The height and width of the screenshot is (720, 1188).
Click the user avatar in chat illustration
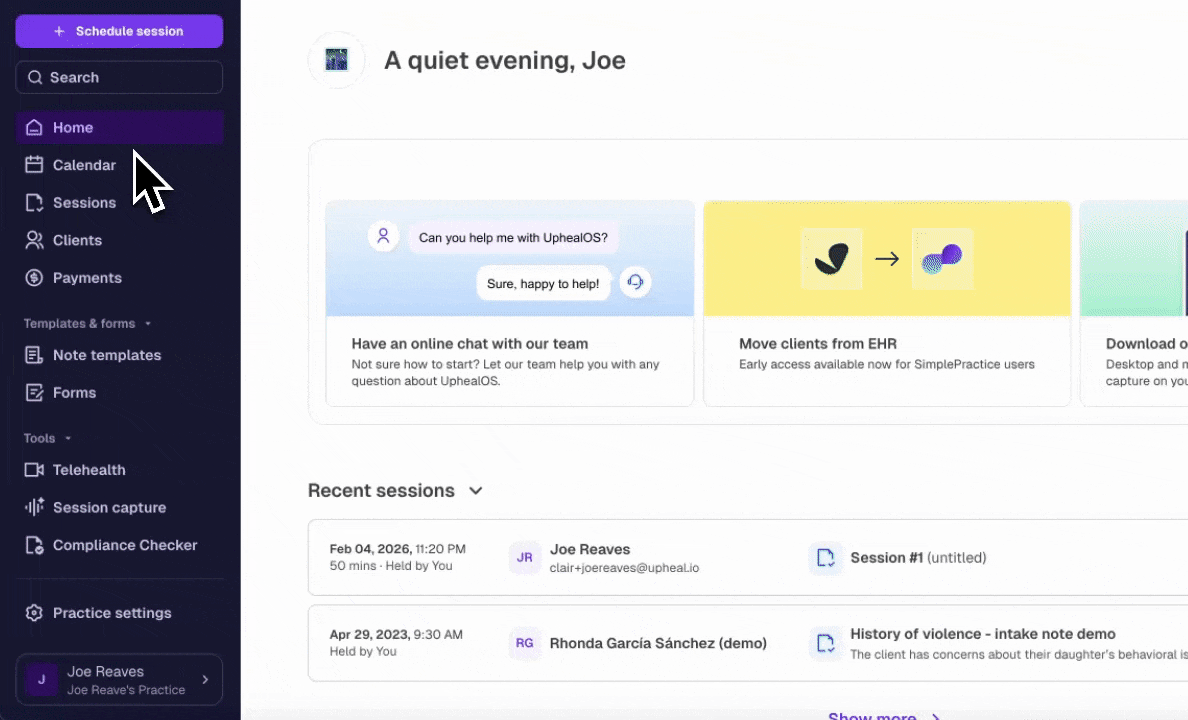coord(383,236)
